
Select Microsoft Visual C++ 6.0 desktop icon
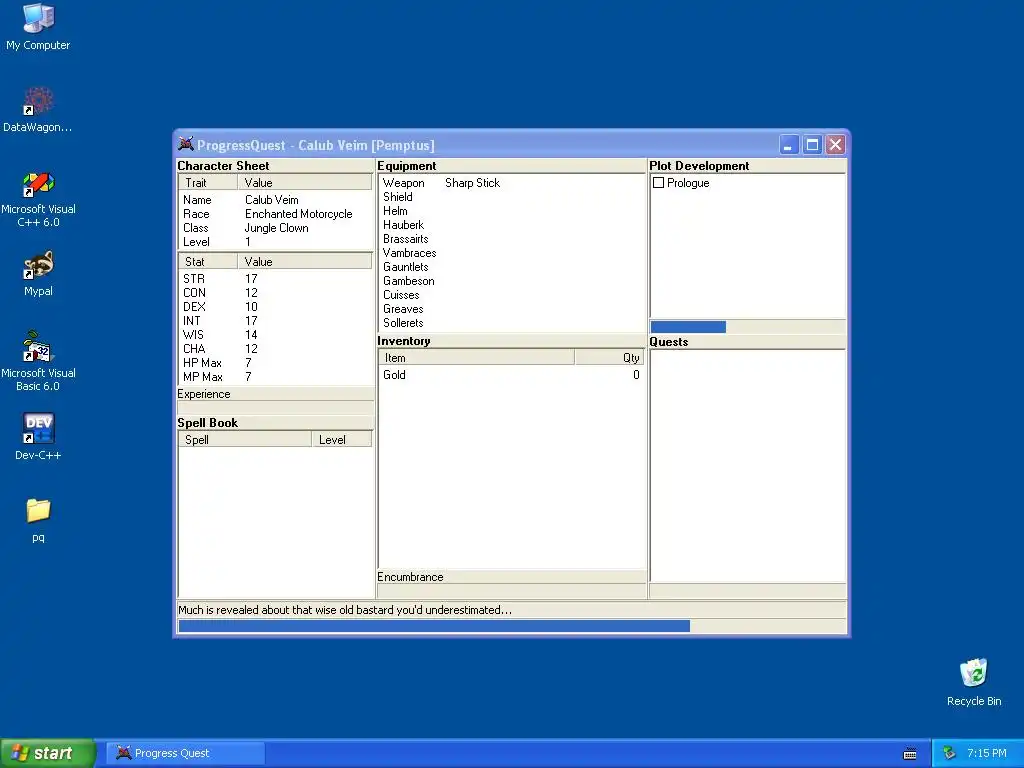(x=38, y=199)
